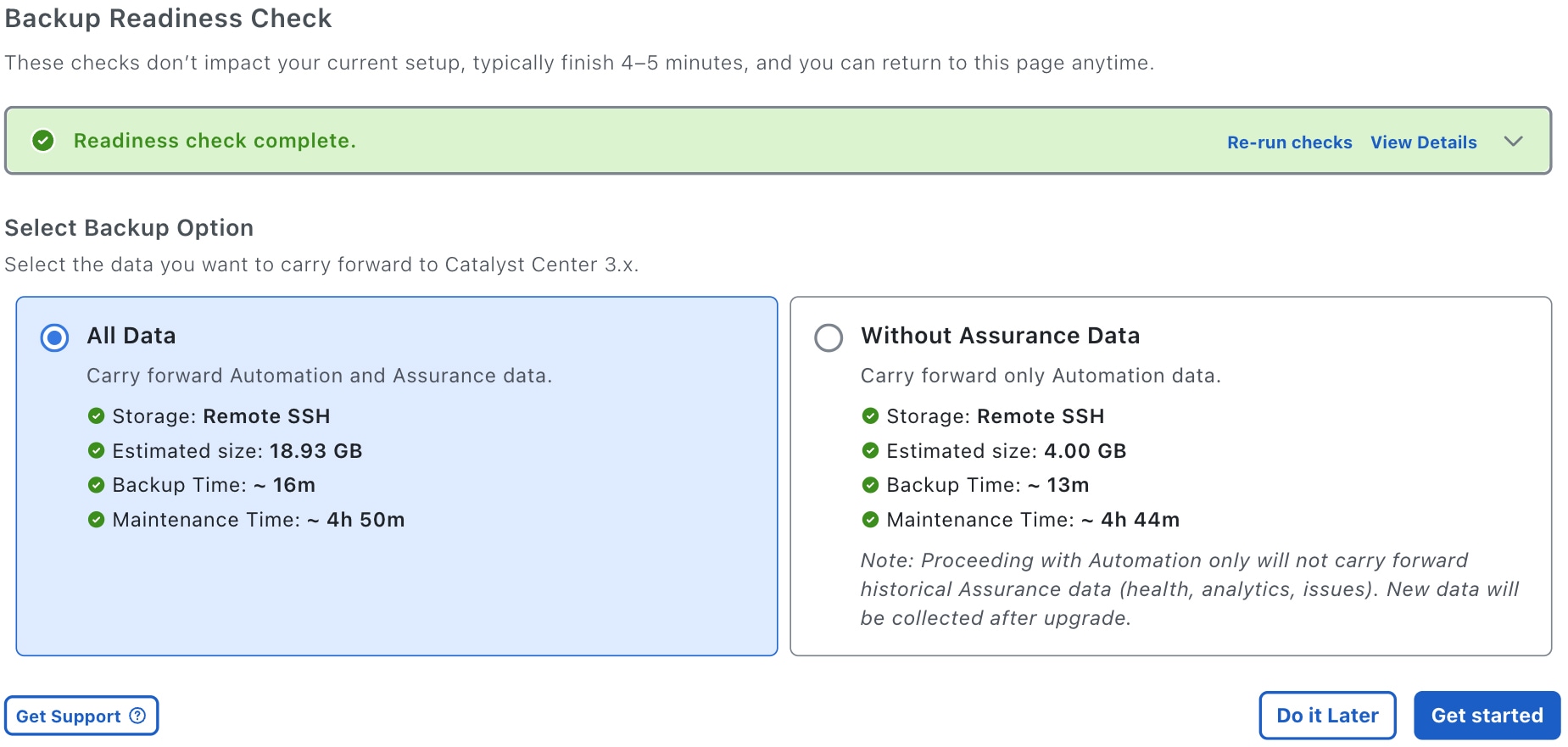
Task: Click the 4.00 GB estimated size checkmark icon
Action: (870, 450)
